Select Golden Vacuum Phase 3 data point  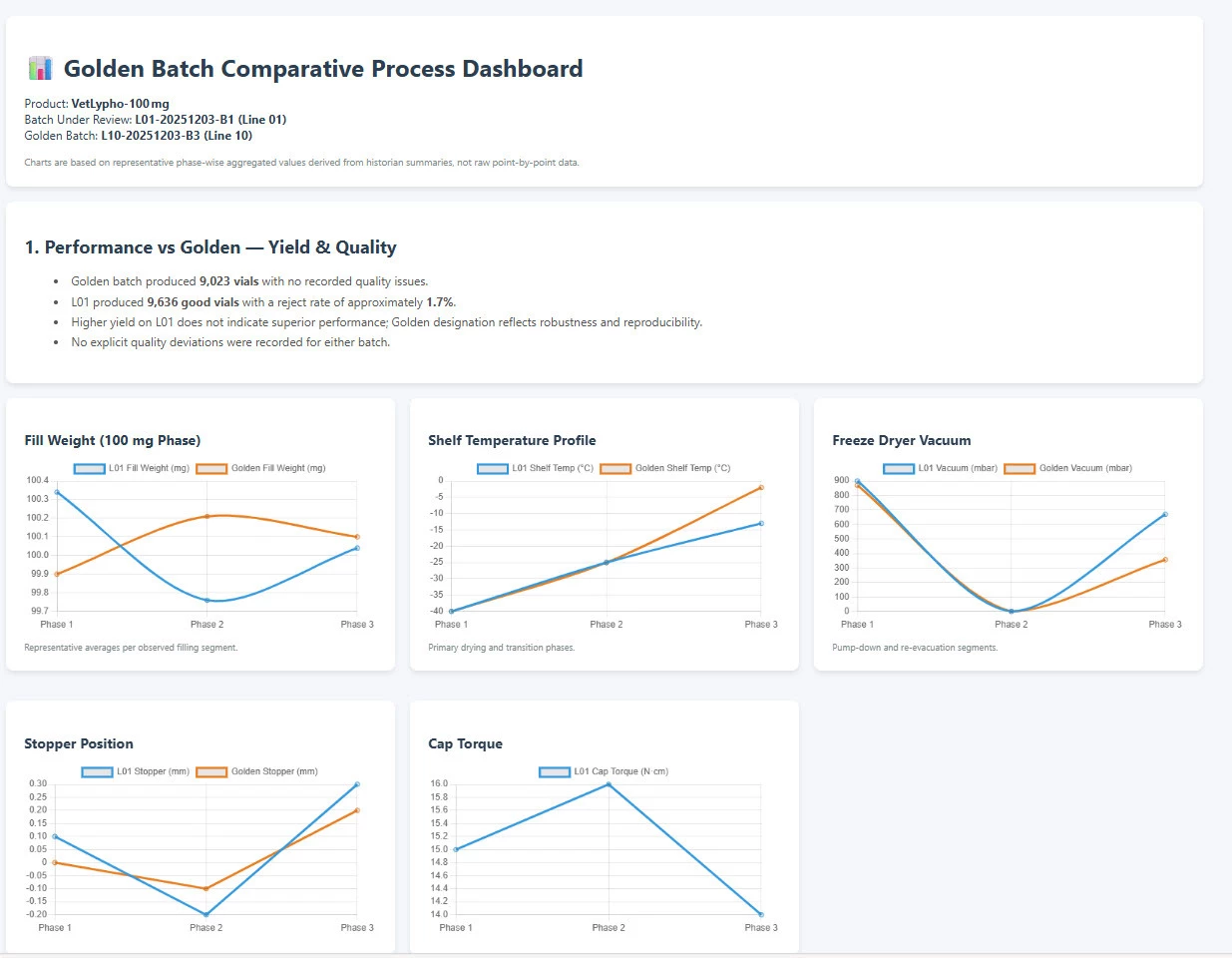(x=1165, y=560)
